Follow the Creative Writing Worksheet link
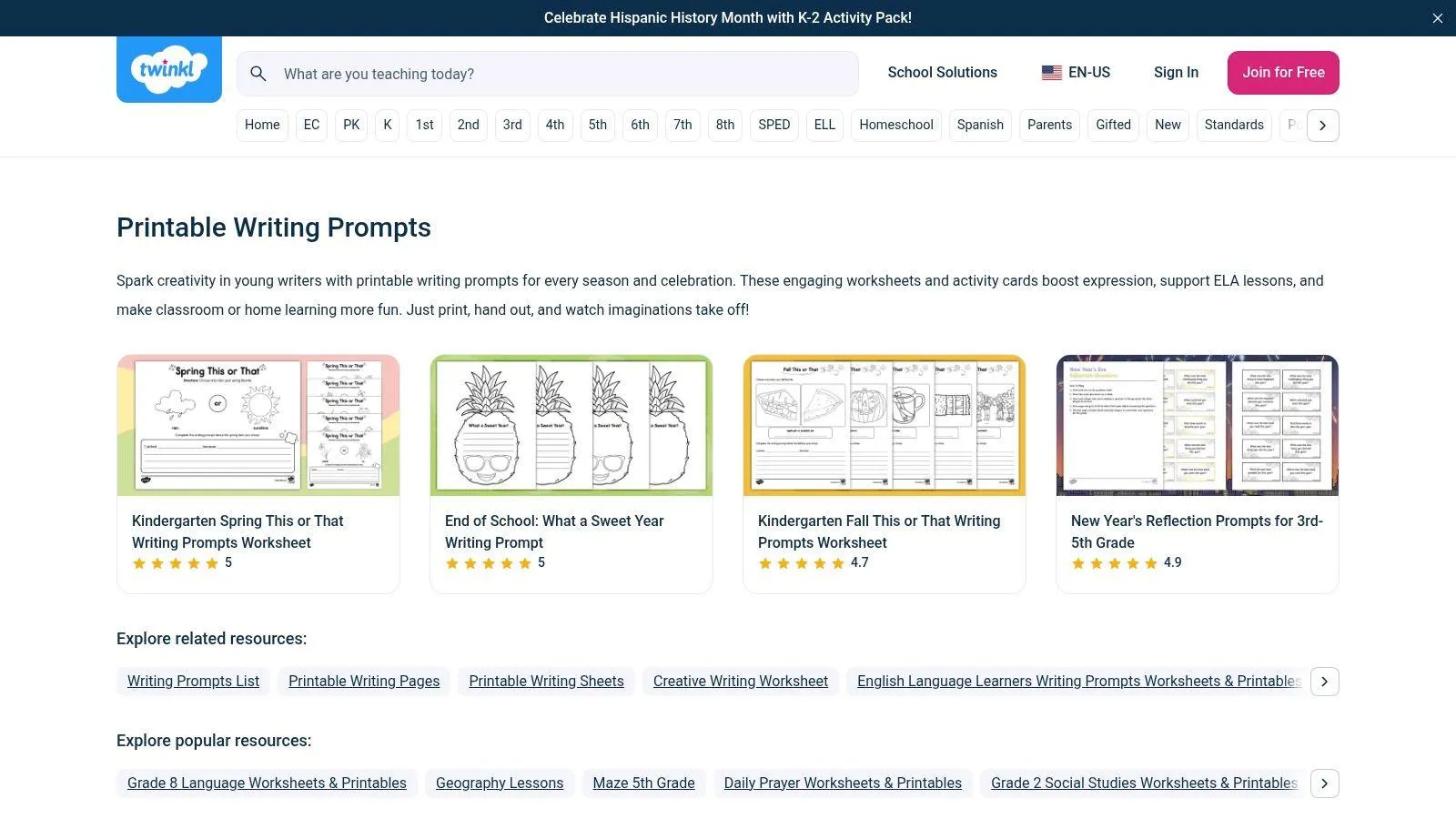1456x819 pixels. coord(741,682)
